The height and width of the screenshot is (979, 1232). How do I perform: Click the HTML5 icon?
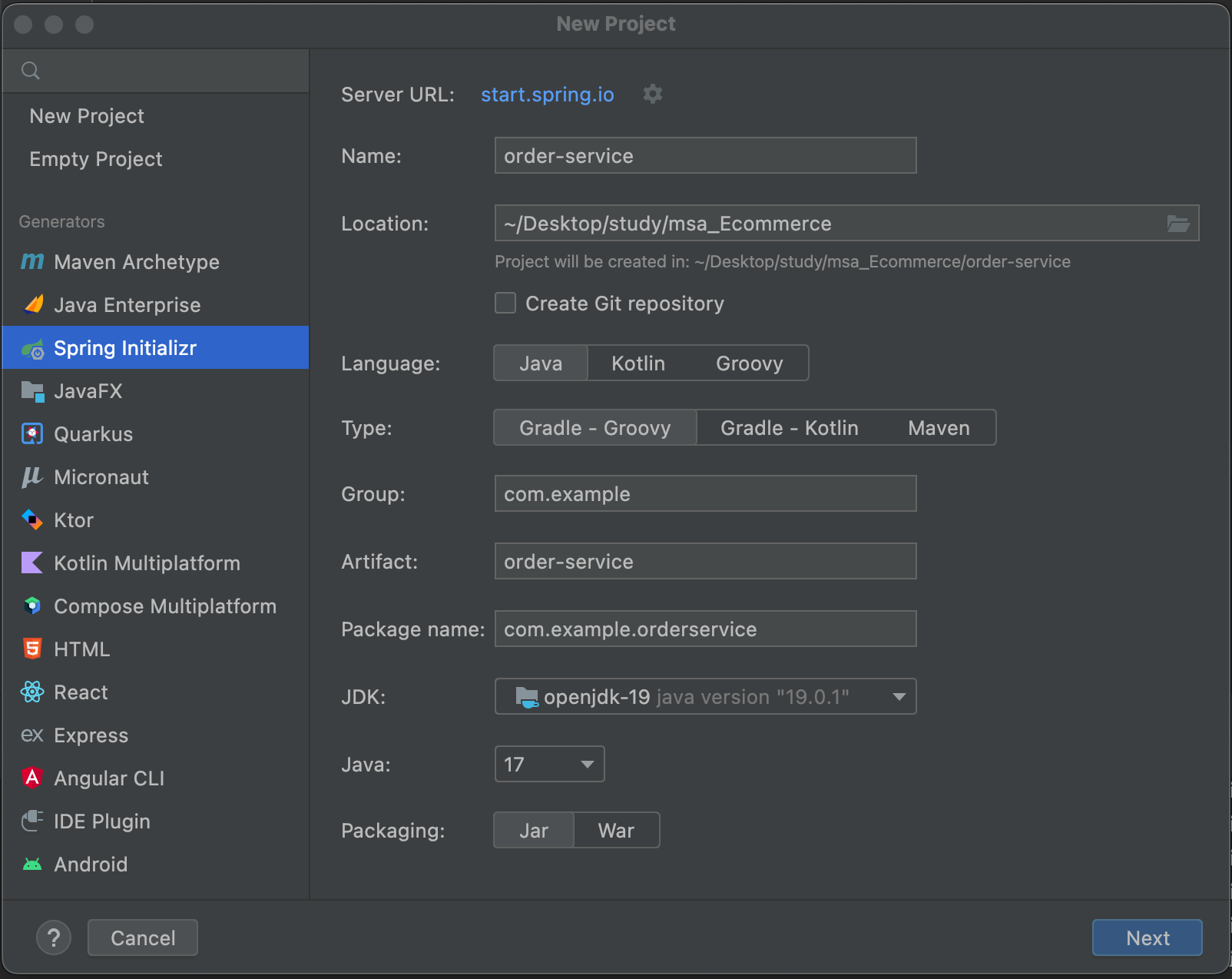click(x=32, y=649)
